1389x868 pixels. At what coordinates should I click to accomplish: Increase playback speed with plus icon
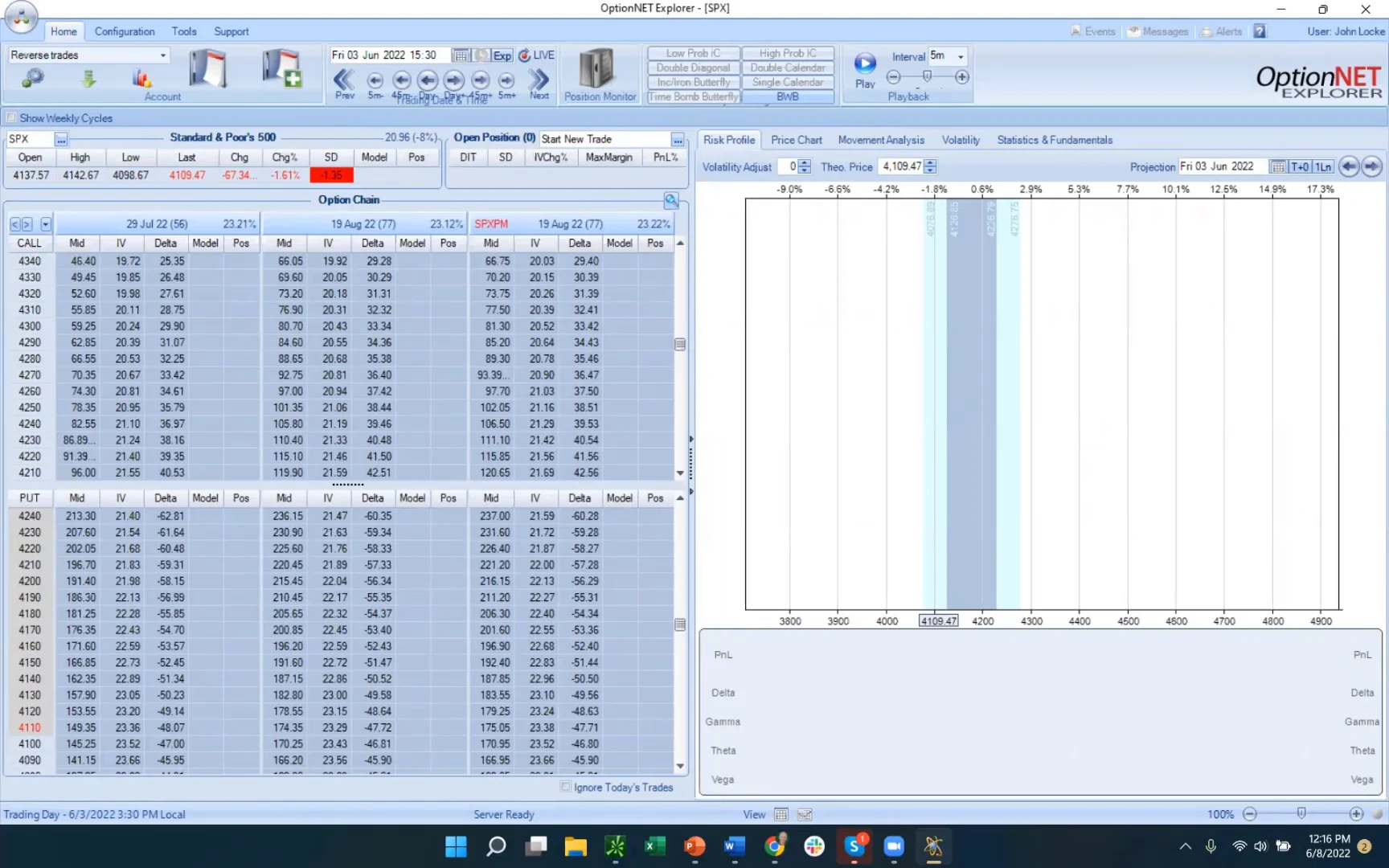(x=962, y=77)
